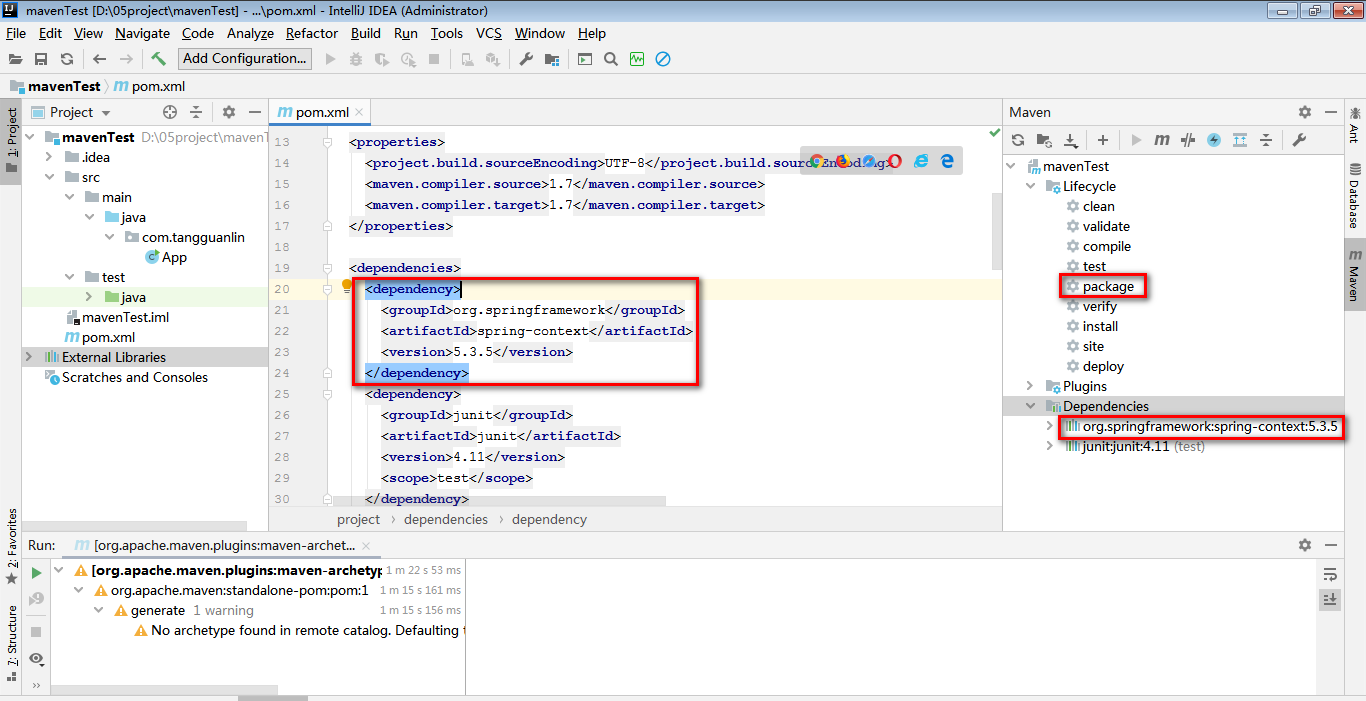
Task: Toggle the 1: Project tool window stripe
Action: pos(11,140)
